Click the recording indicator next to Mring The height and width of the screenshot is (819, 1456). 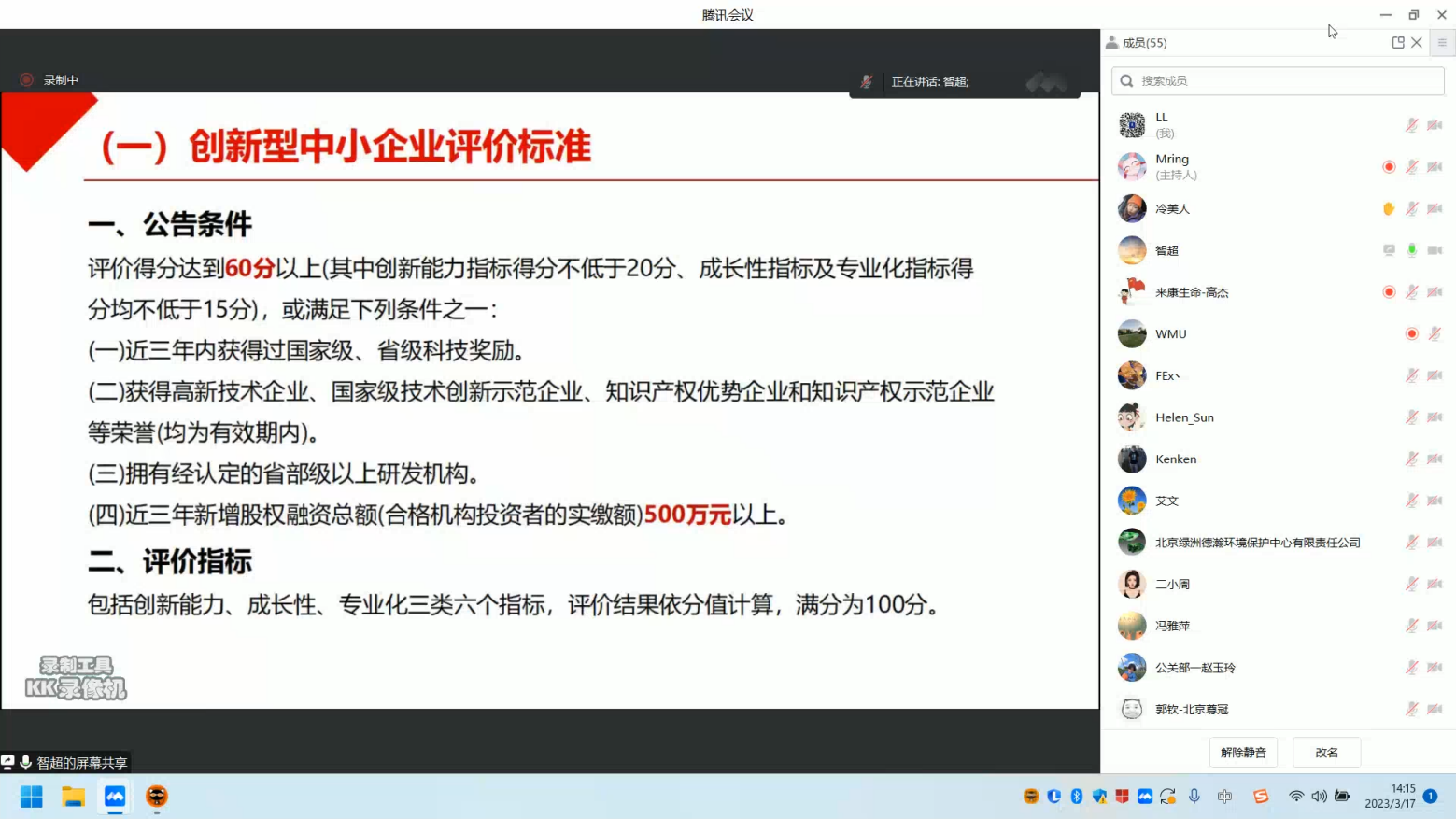point(1389,167)
